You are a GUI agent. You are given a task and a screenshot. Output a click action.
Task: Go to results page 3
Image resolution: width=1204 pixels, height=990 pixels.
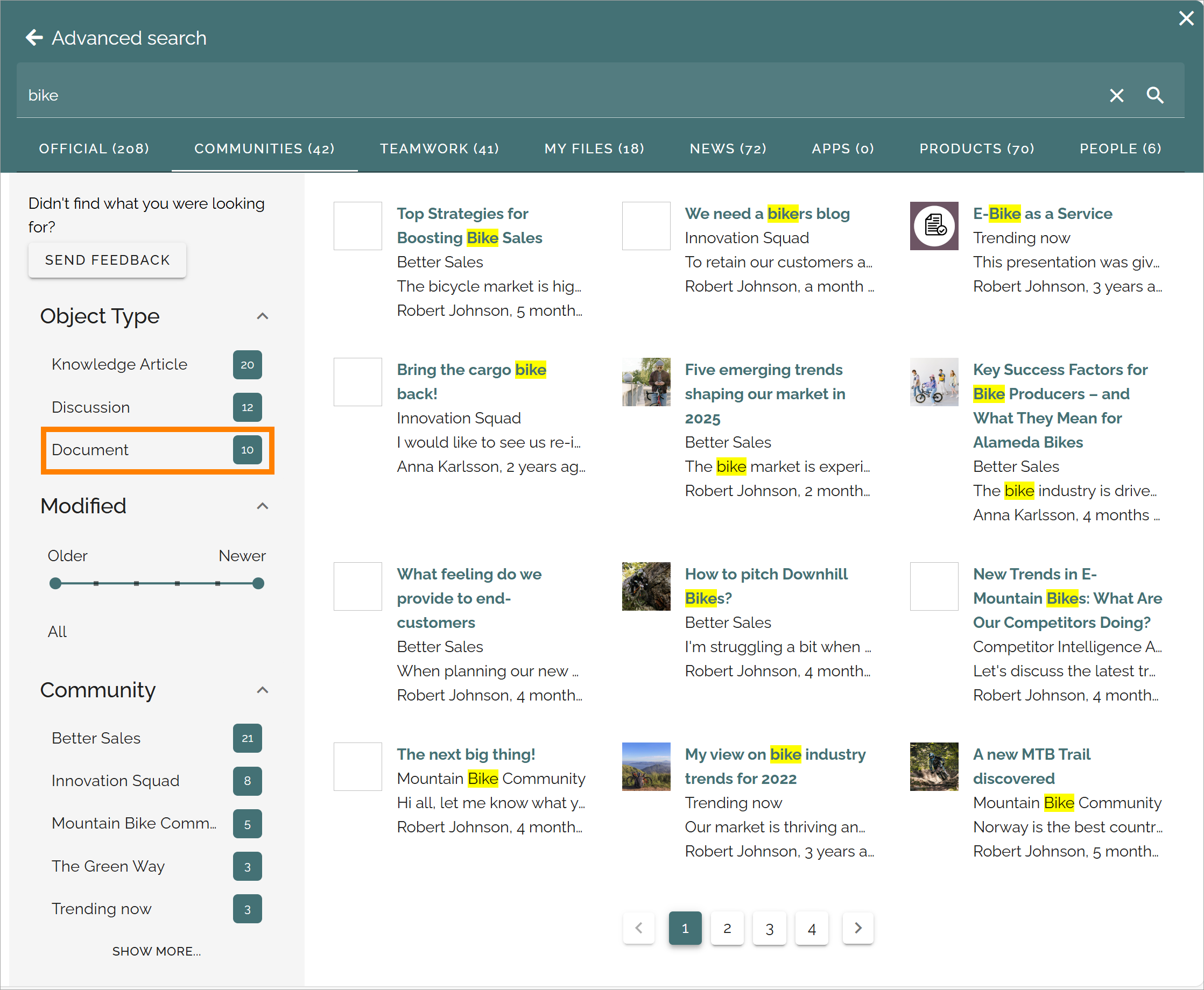770,928
